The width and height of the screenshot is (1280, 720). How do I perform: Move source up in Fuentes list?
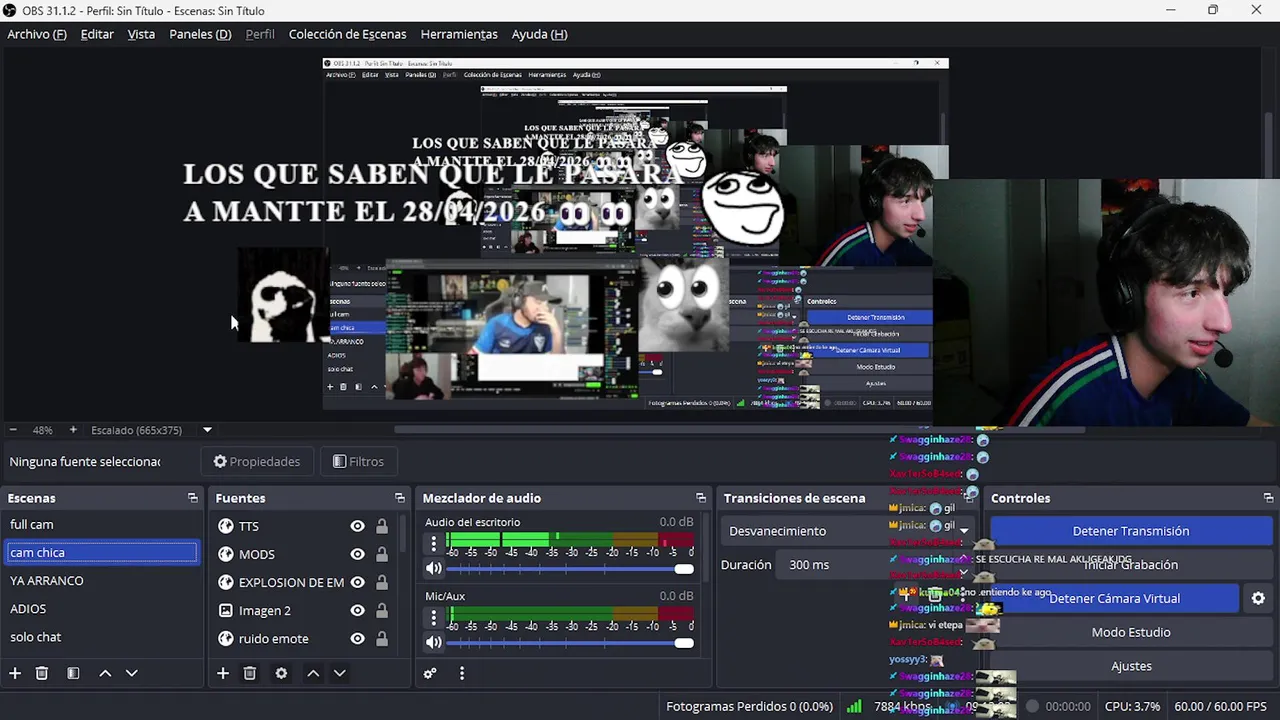click(x=313, y=673)
